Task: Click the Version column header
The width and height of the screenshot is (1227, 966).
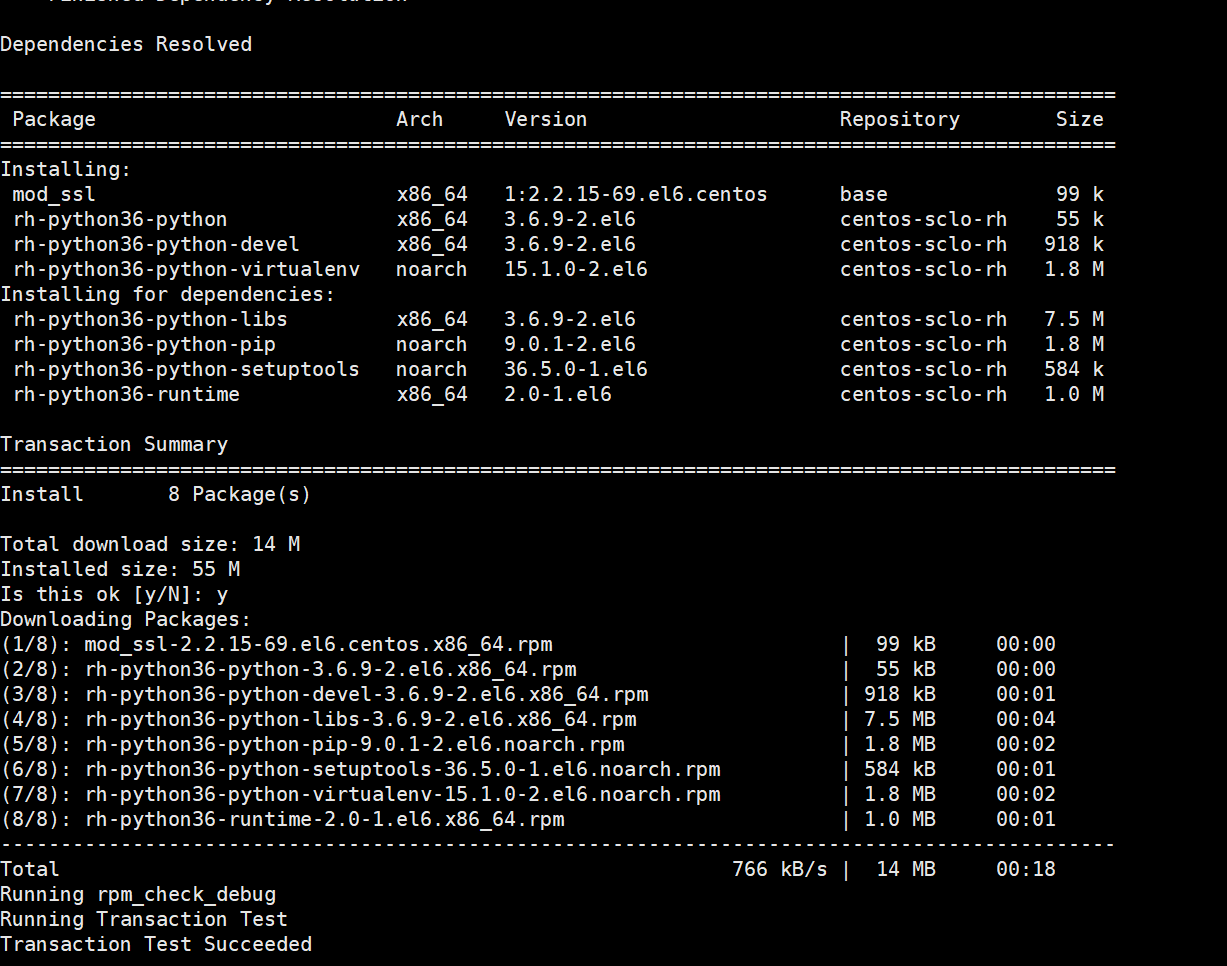Action: [546, 119]
